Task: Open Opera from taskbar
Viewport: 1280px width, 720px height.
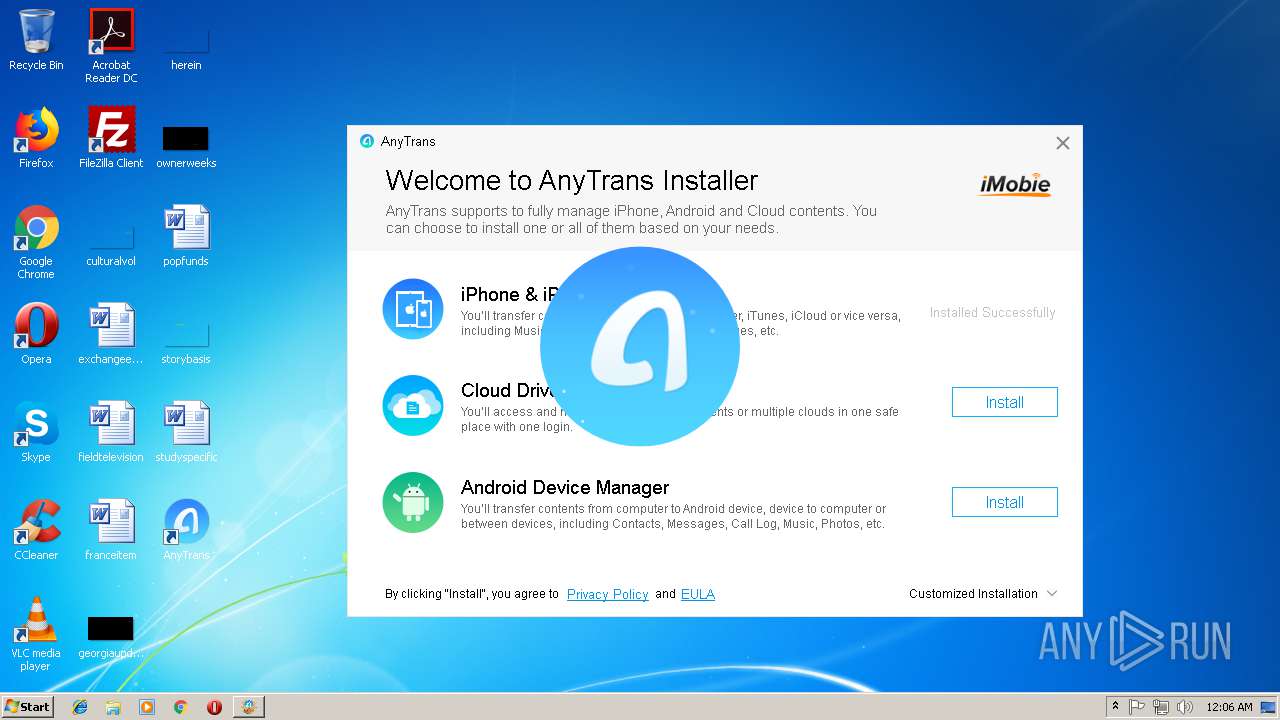Action: pyautogui.click(x=214, y=707)
